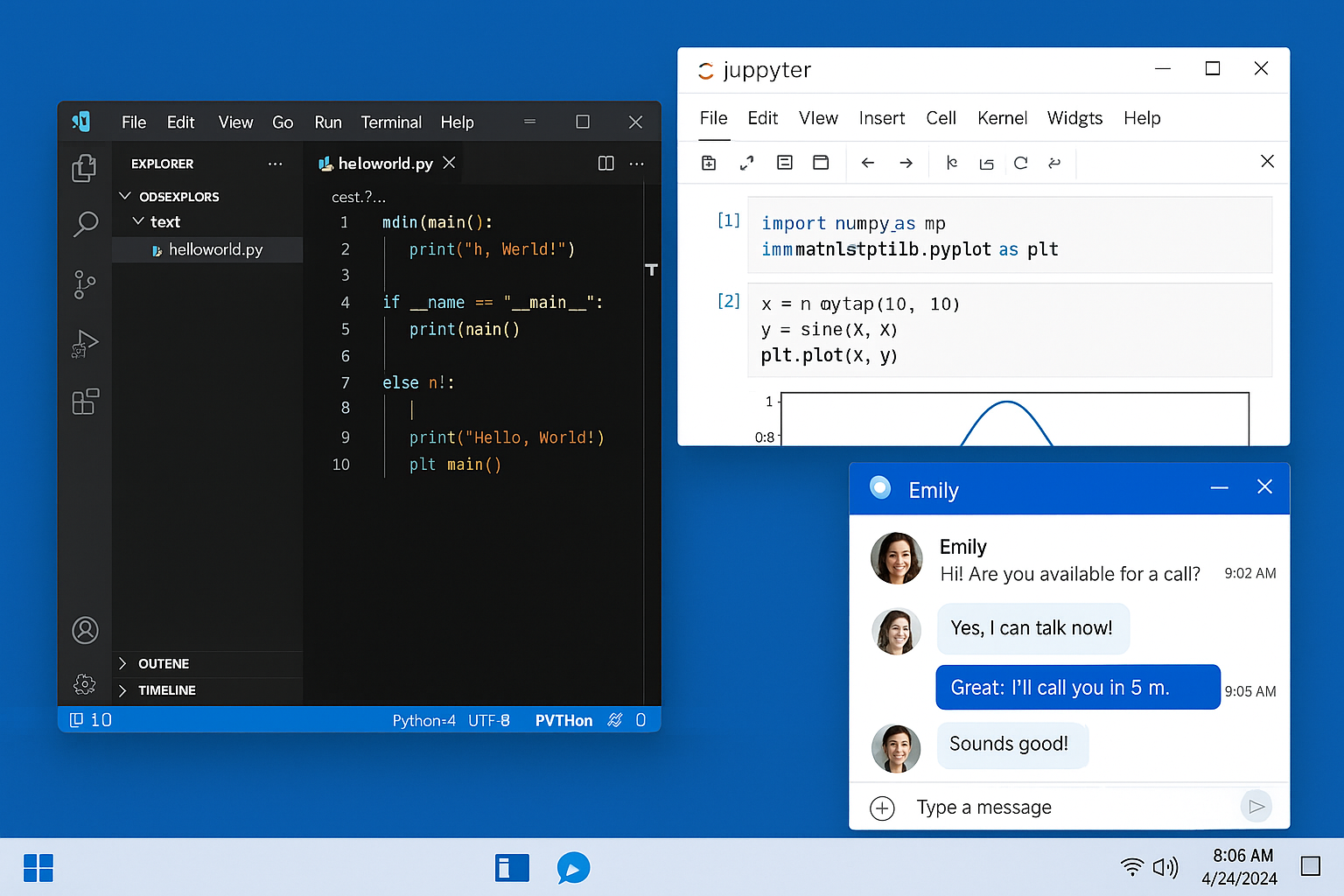1344x896 pixels.
Task: Expand the TIMELINE panel section
Action: click(x=122, y=690)
